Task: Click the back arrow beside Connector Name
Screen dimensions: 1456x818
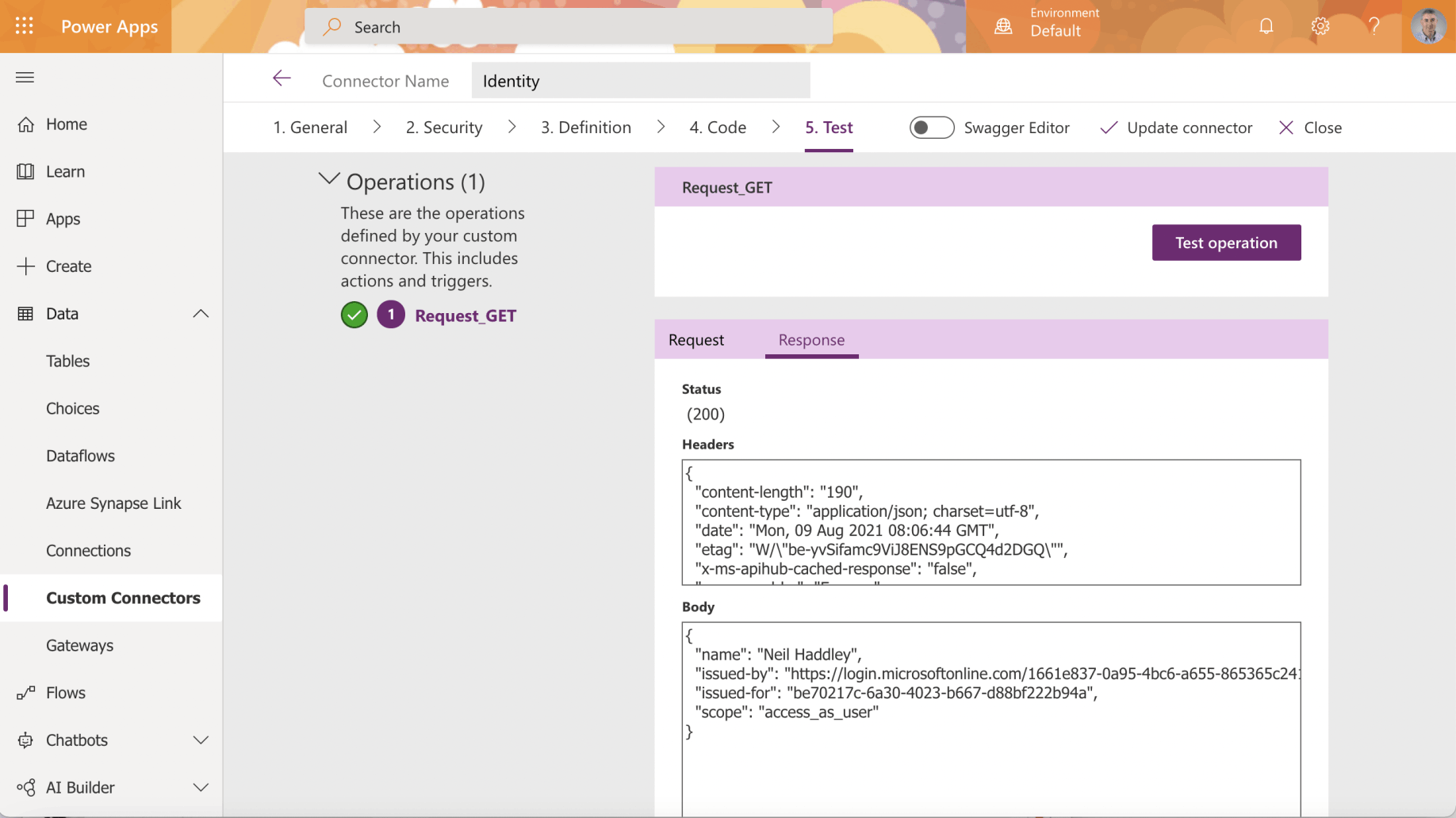Action: click(x=282, y=78)
